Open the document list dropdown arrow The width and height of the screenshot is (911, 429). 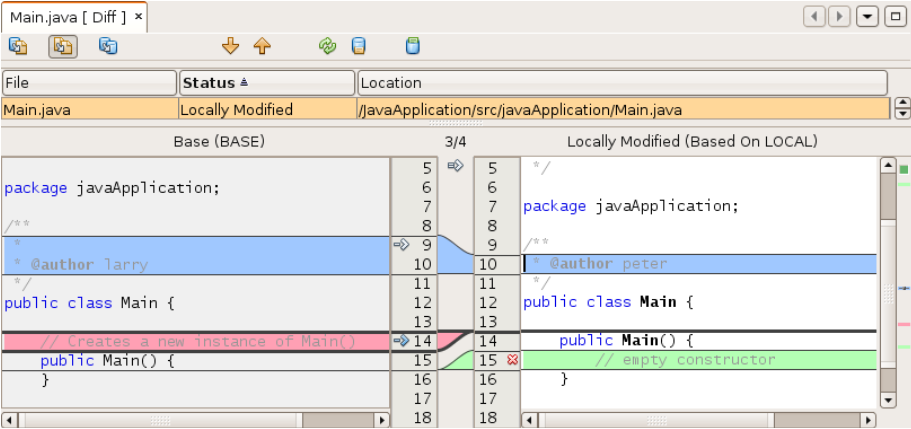click(x=868, y=17)
